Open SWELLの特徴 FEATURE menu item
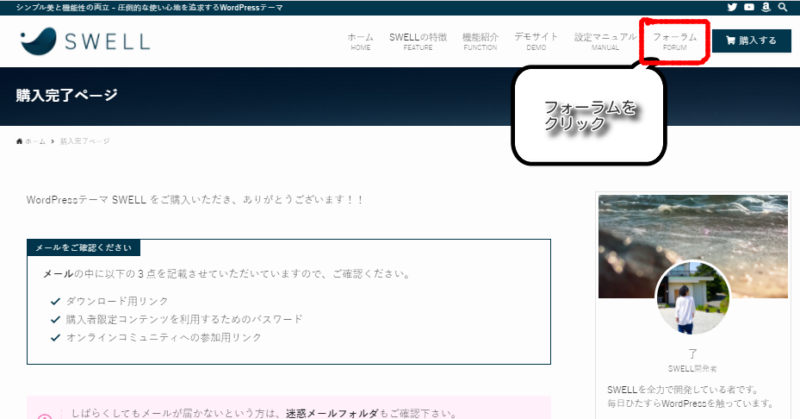The image size is (800, 419). coord(418,41)
